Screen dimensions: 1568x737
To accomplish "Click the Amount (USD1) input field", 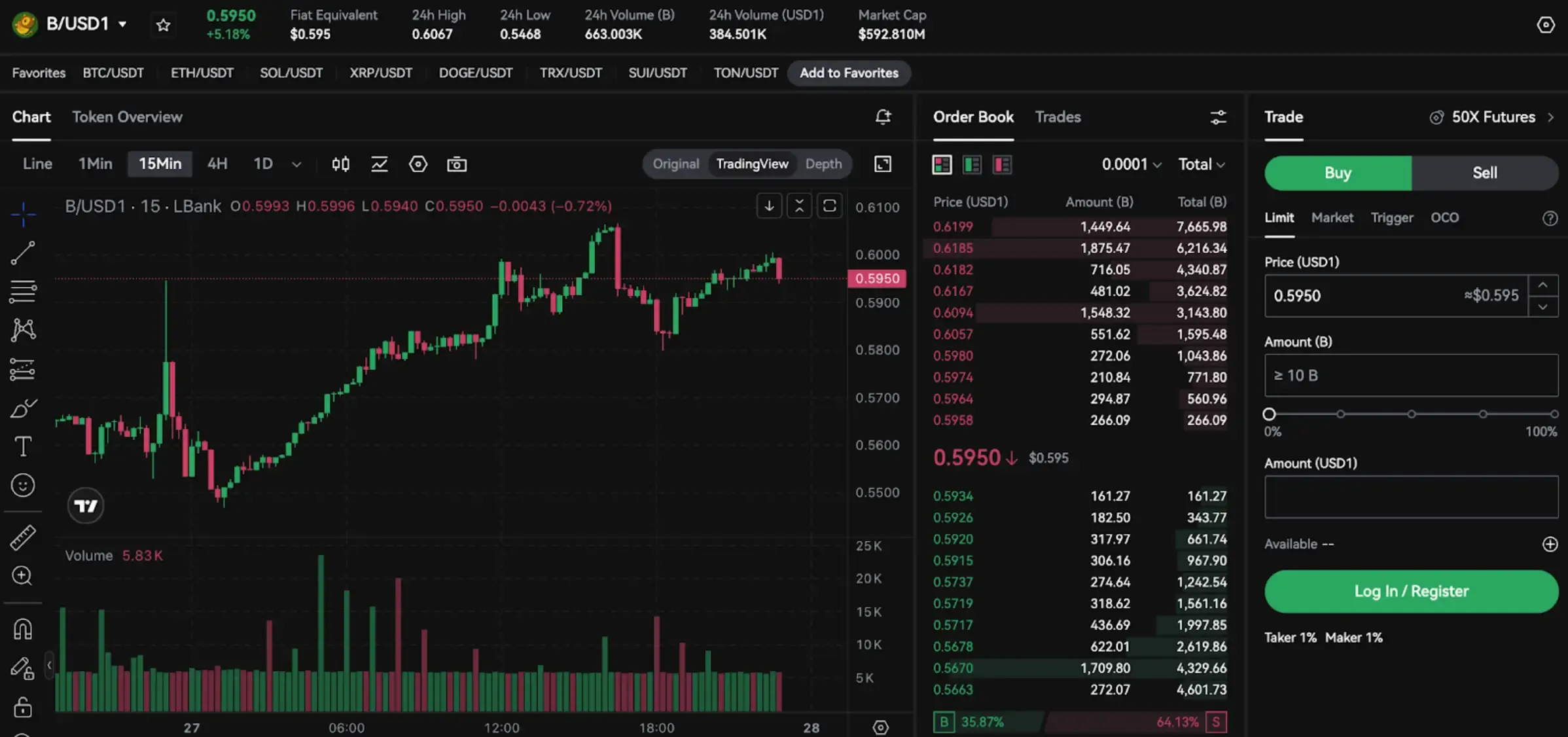I will (1410, 497).
